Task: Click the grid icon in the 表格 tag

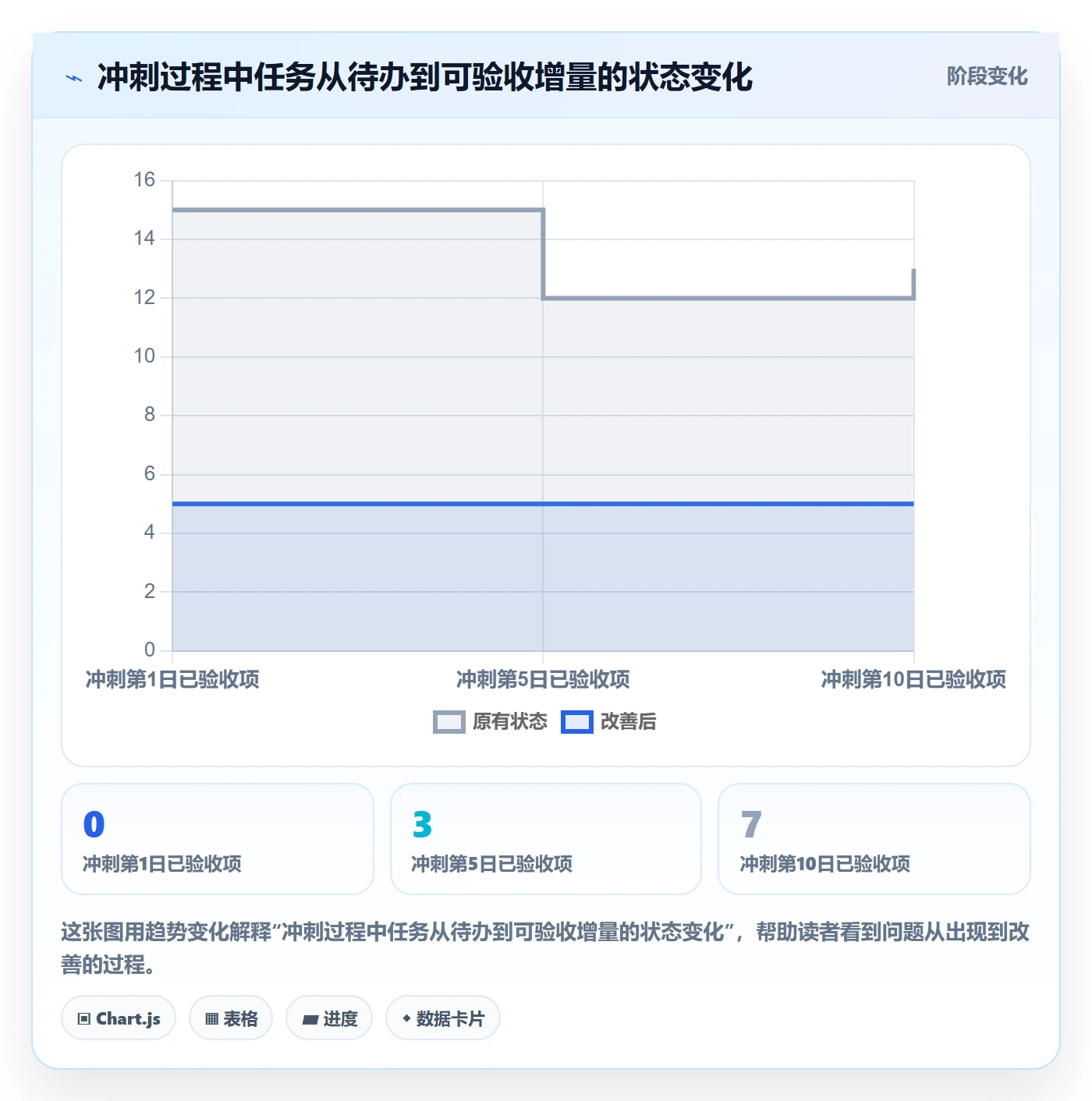Action: pos(211,1018)
